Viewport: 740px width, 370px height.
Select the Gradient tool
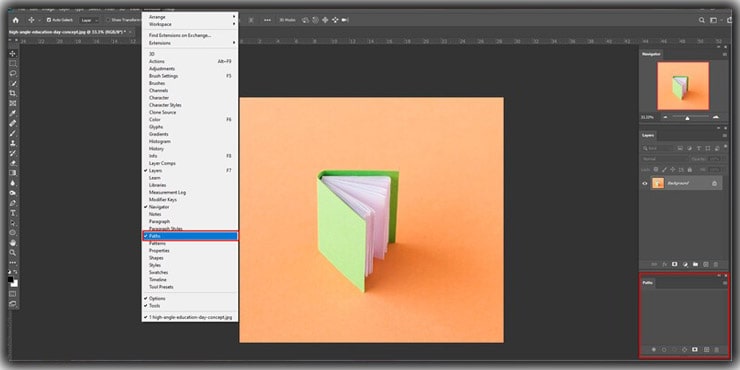13,173
